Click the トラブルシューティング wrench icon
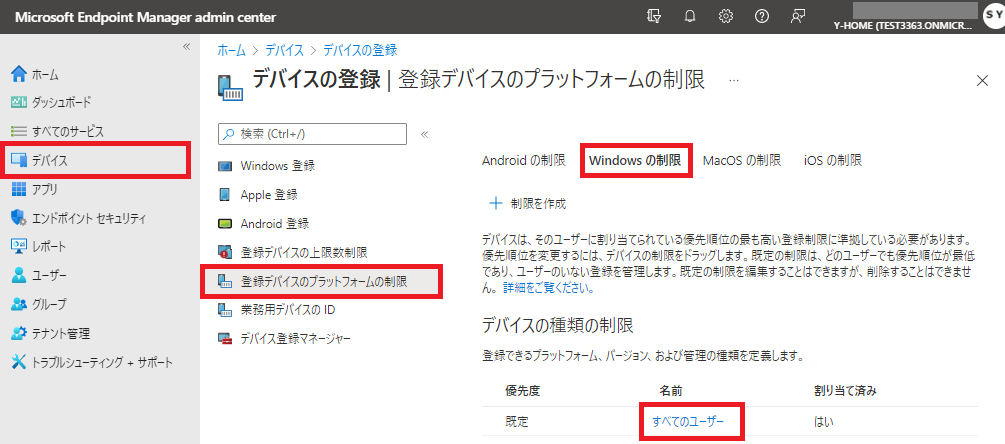Image resolution: width=1005 pixels, height=444 pixels. point(19,363)
